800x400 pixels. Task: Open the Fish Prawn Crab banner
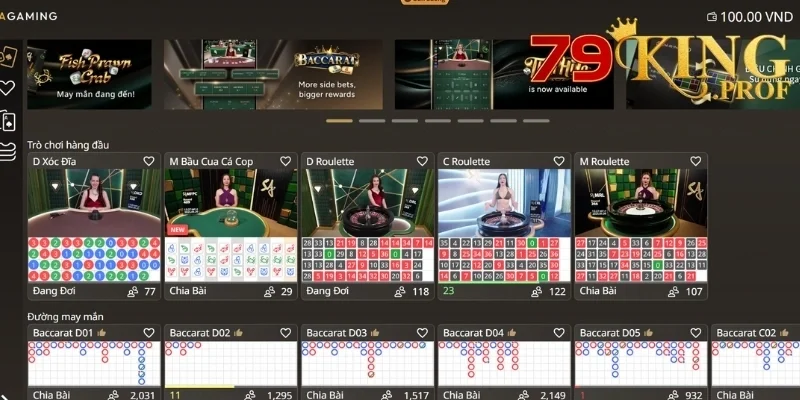click(x=89, y=74)
